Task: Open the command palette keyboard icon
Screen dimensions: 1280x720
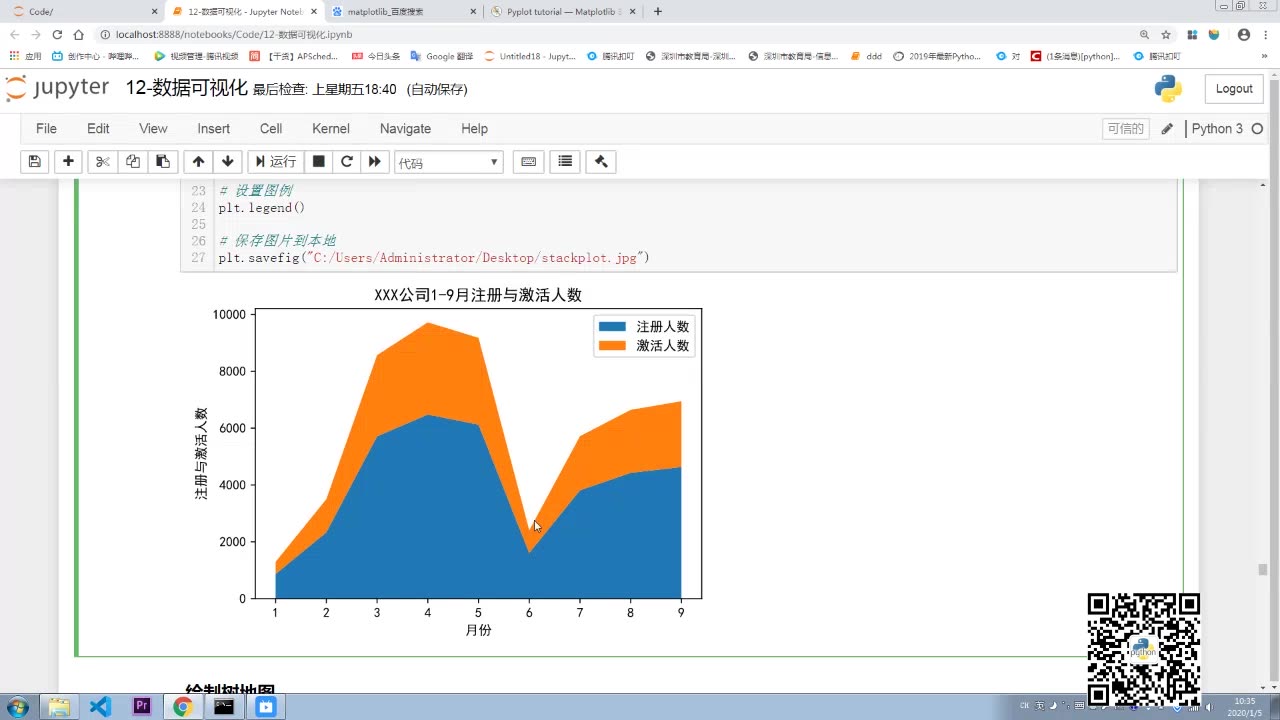Action: click(x=529, y=162)
